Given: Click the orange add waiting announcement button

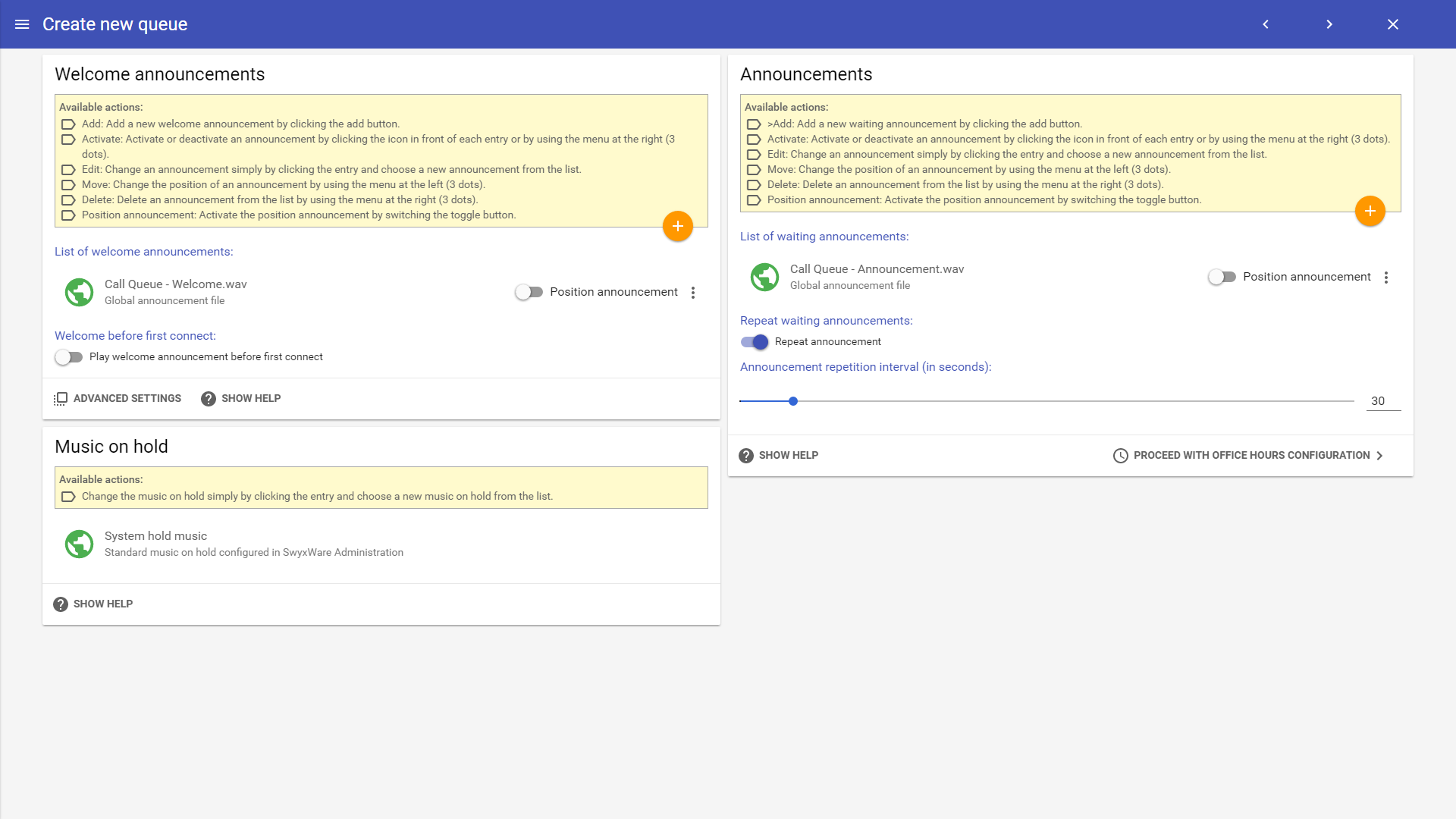Looking at the screenshot, I should 1370,211.
